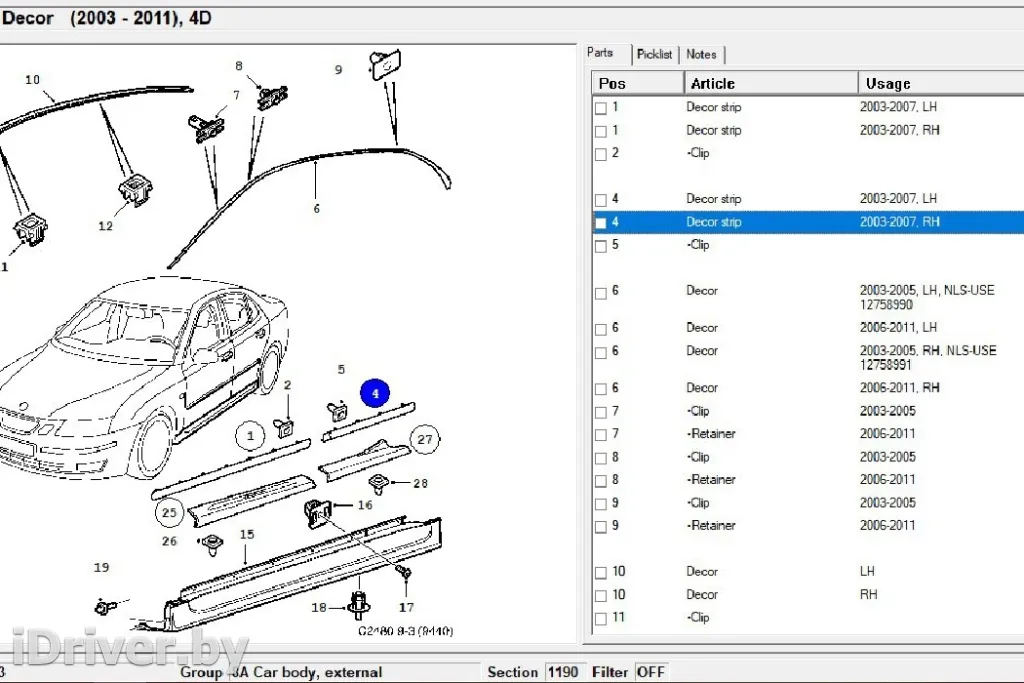The image size is (1024, 683).
Task: Check the box for position 2 -Clip
Action: point(601,154)
